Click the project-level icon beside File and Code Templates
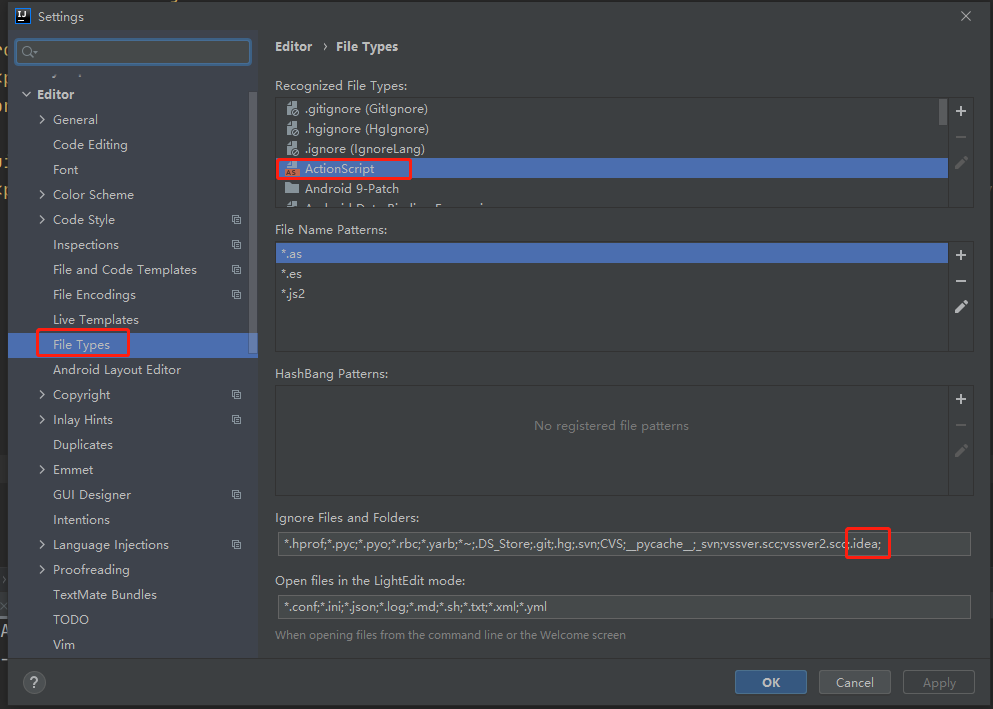 pyautogui.click(x=236, y=270)
